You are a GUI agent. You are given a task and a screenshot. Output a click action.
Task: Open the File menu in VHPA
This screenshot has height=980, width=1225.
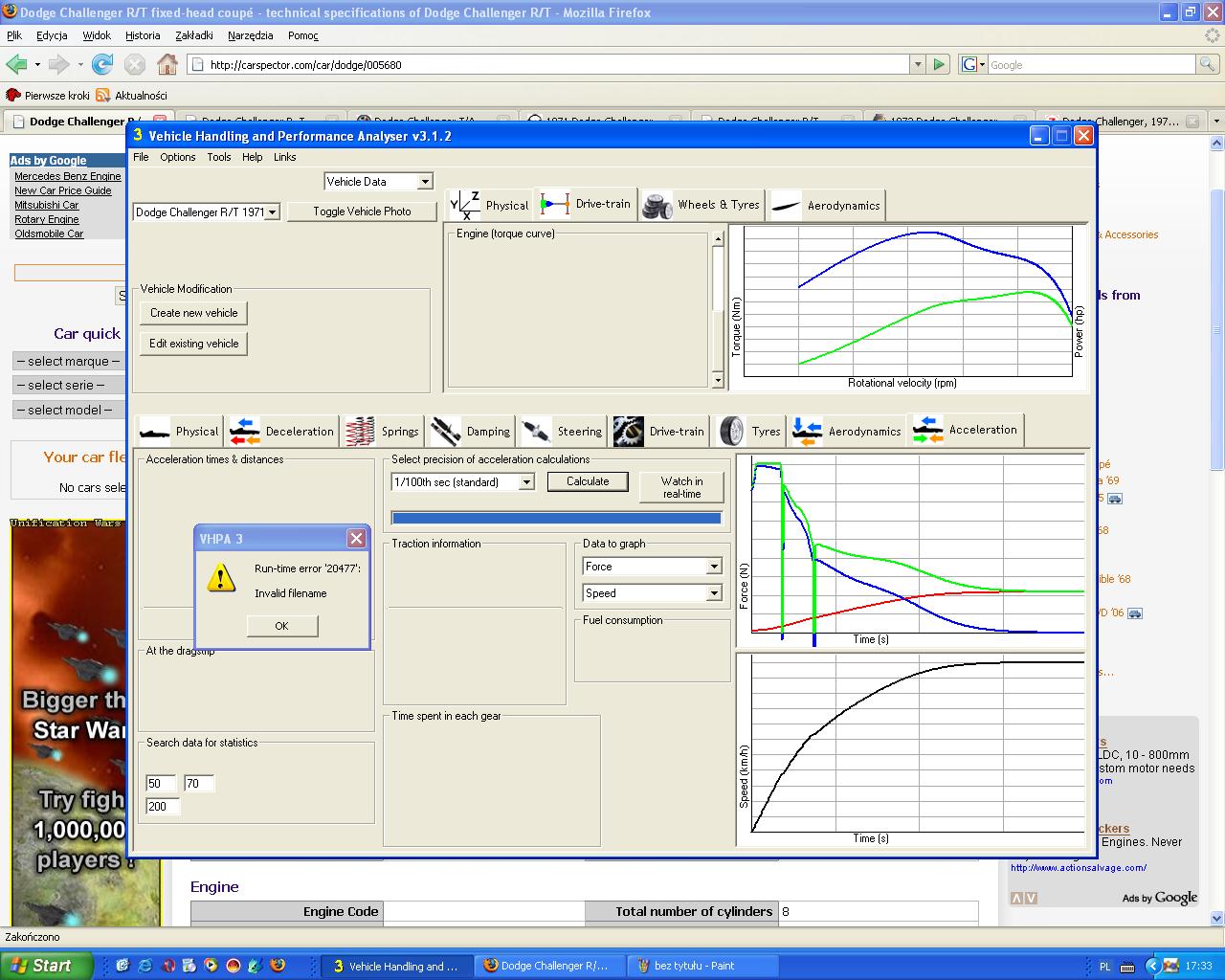(141, 157)
